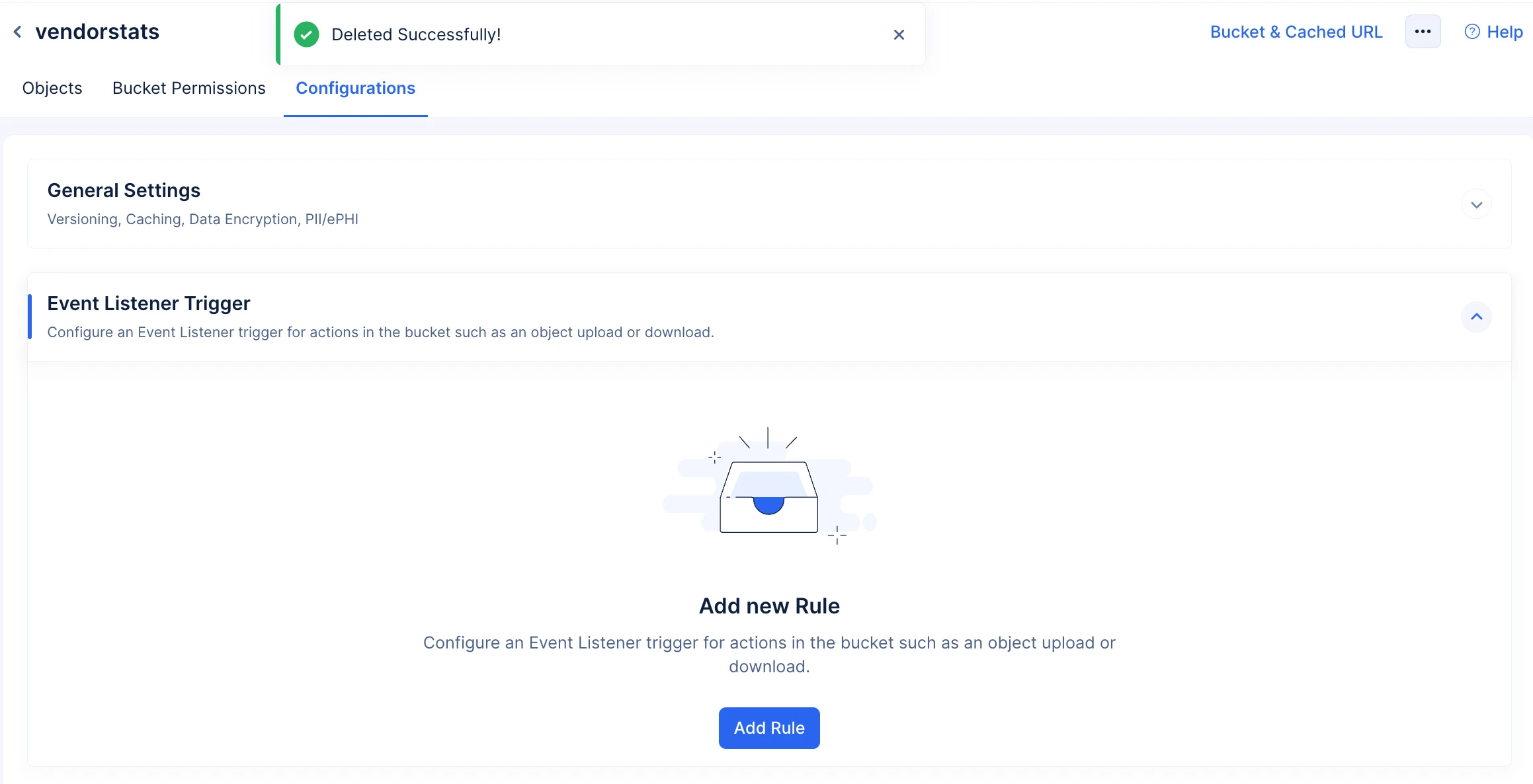Click the Help question mark icon

[1472, 32]
